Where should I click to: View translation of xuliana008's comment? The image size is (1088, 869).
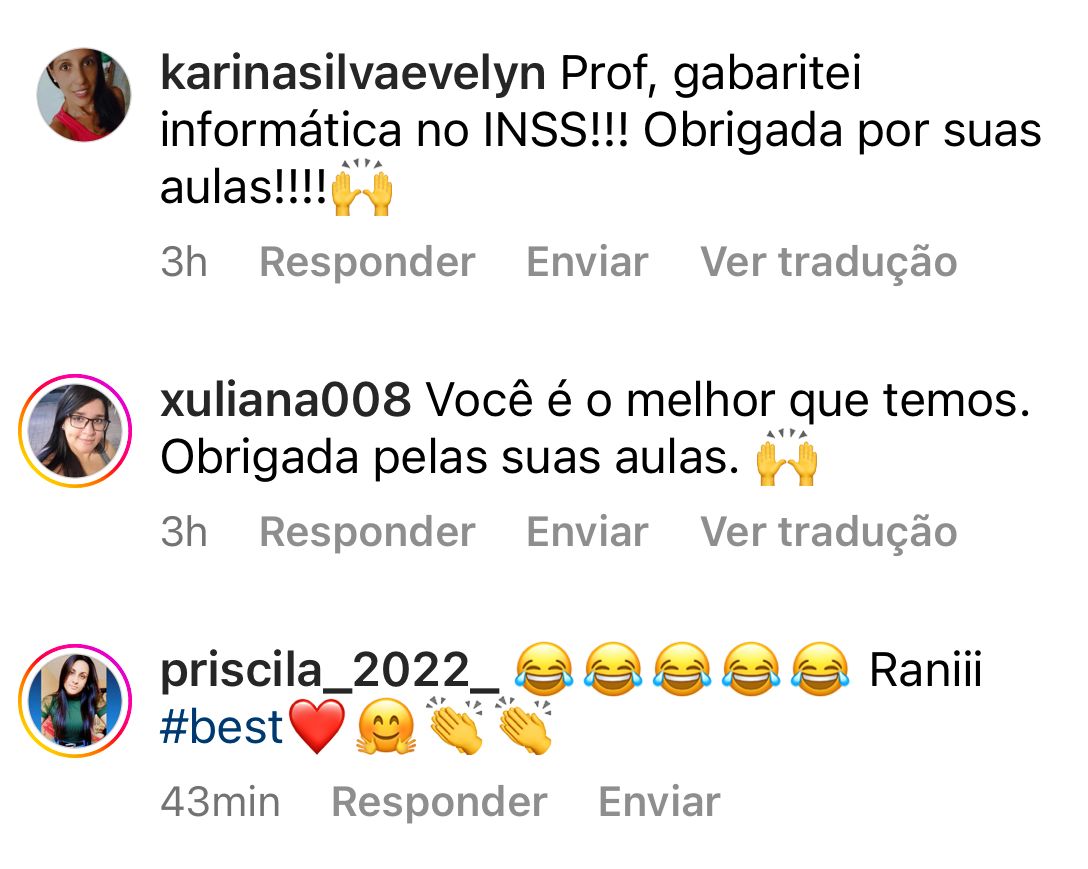(828, 532)
